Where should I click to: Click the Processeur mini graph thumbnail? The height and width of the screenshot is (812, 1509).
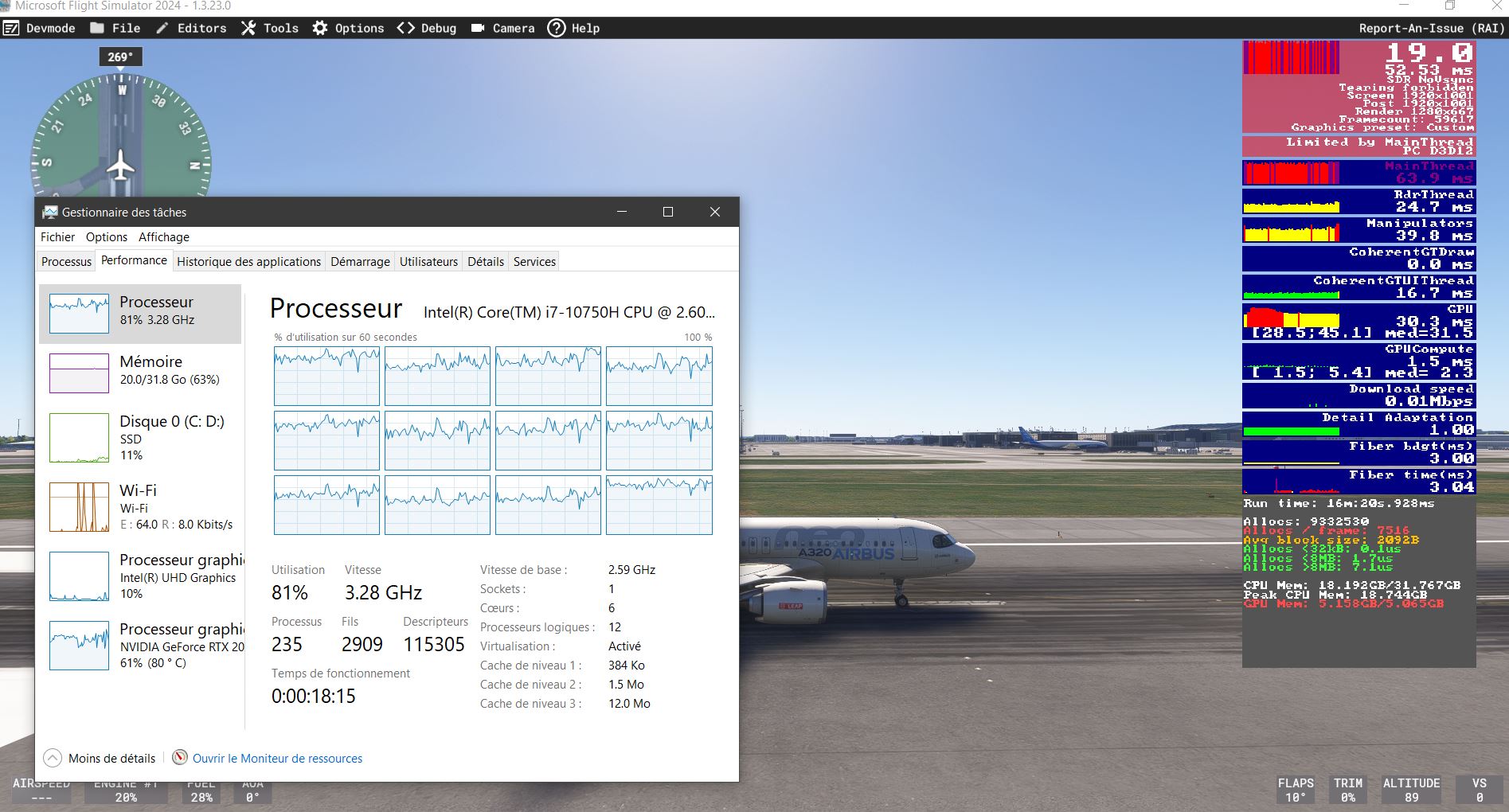[79, 313]
